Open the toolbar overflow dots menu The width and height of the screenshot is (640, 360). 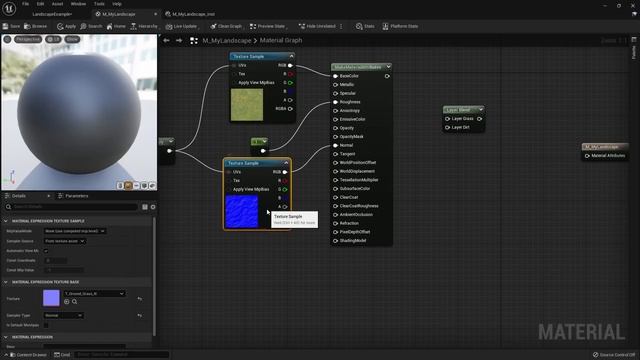(341, 26)
